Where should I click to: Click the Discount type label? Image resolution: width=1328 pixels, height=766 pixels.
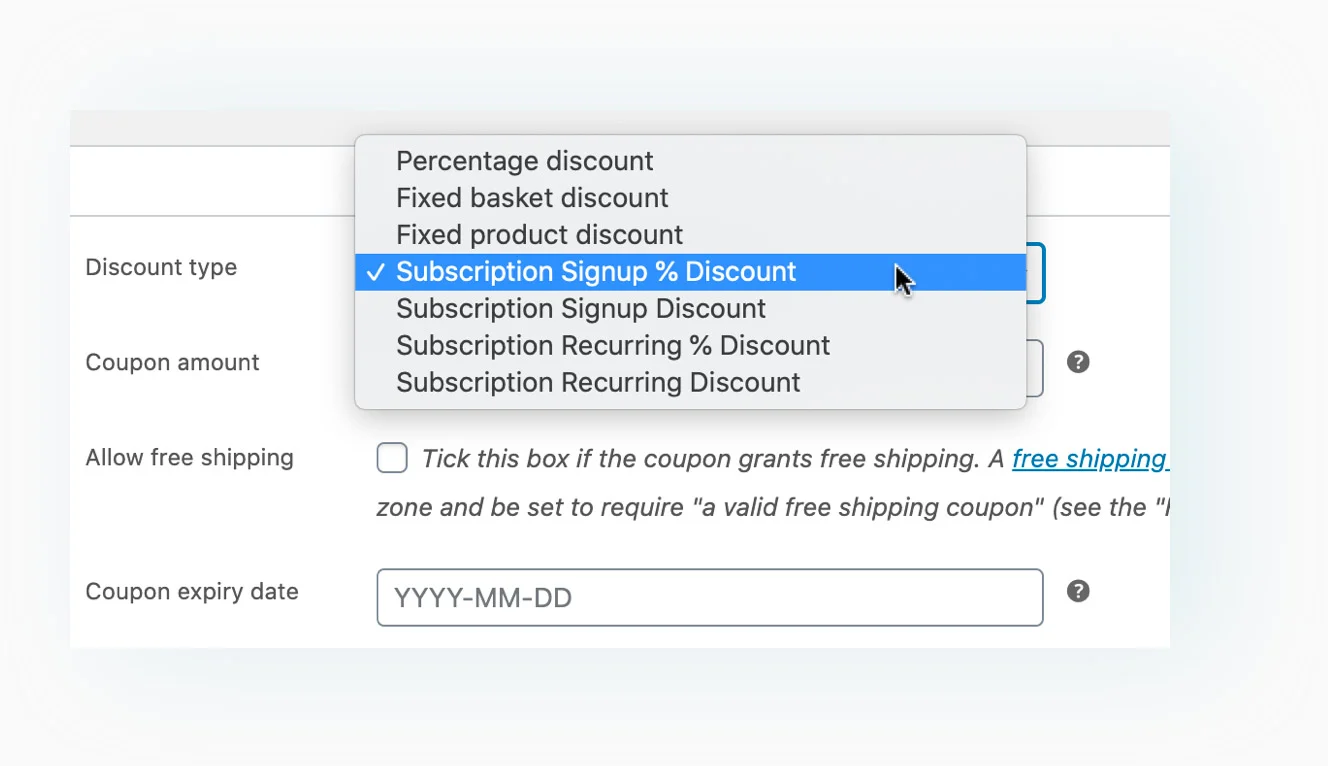pyautogui.click(x=161, y=268)
